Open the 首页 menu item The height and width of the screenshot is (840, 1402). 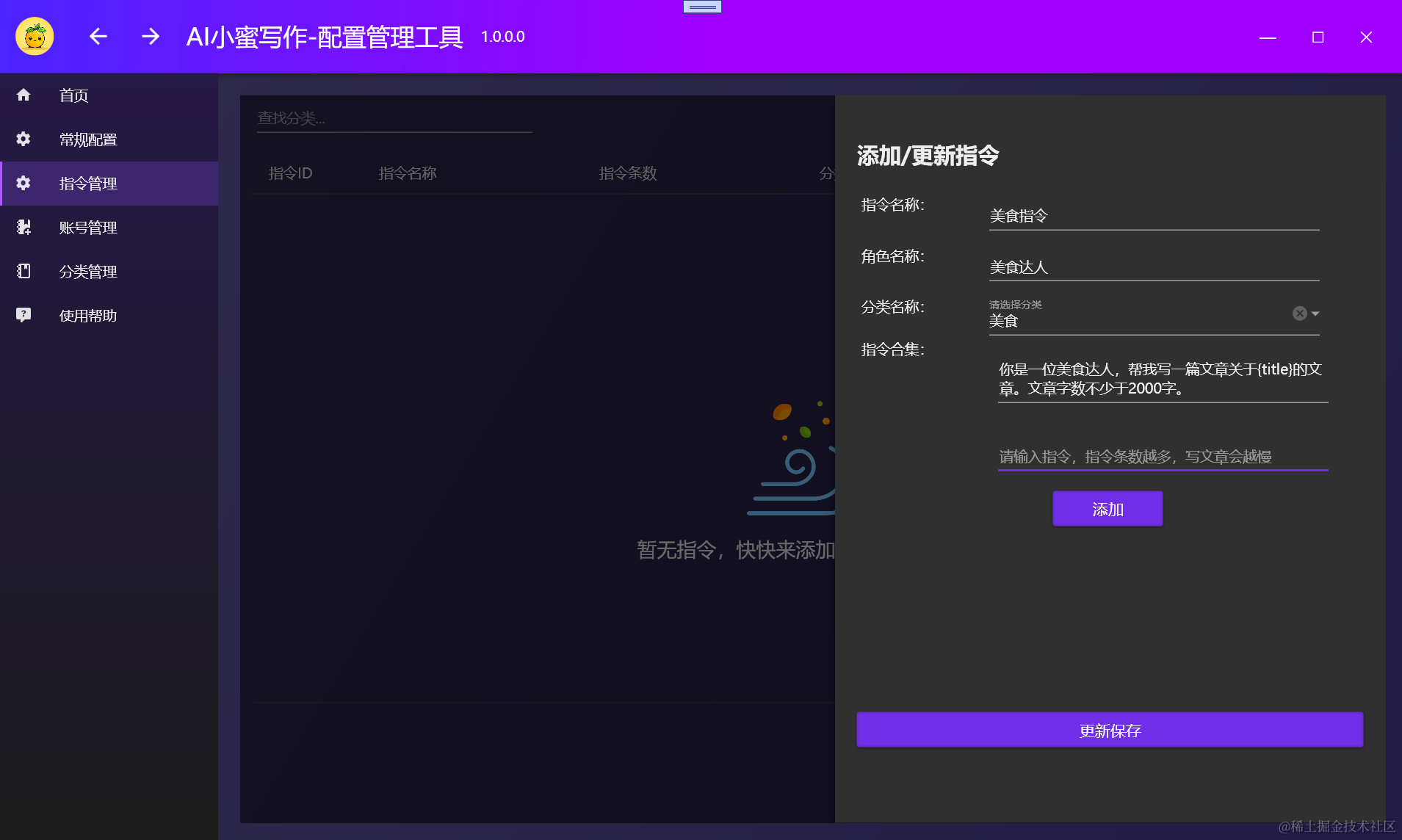coord(109,95)
